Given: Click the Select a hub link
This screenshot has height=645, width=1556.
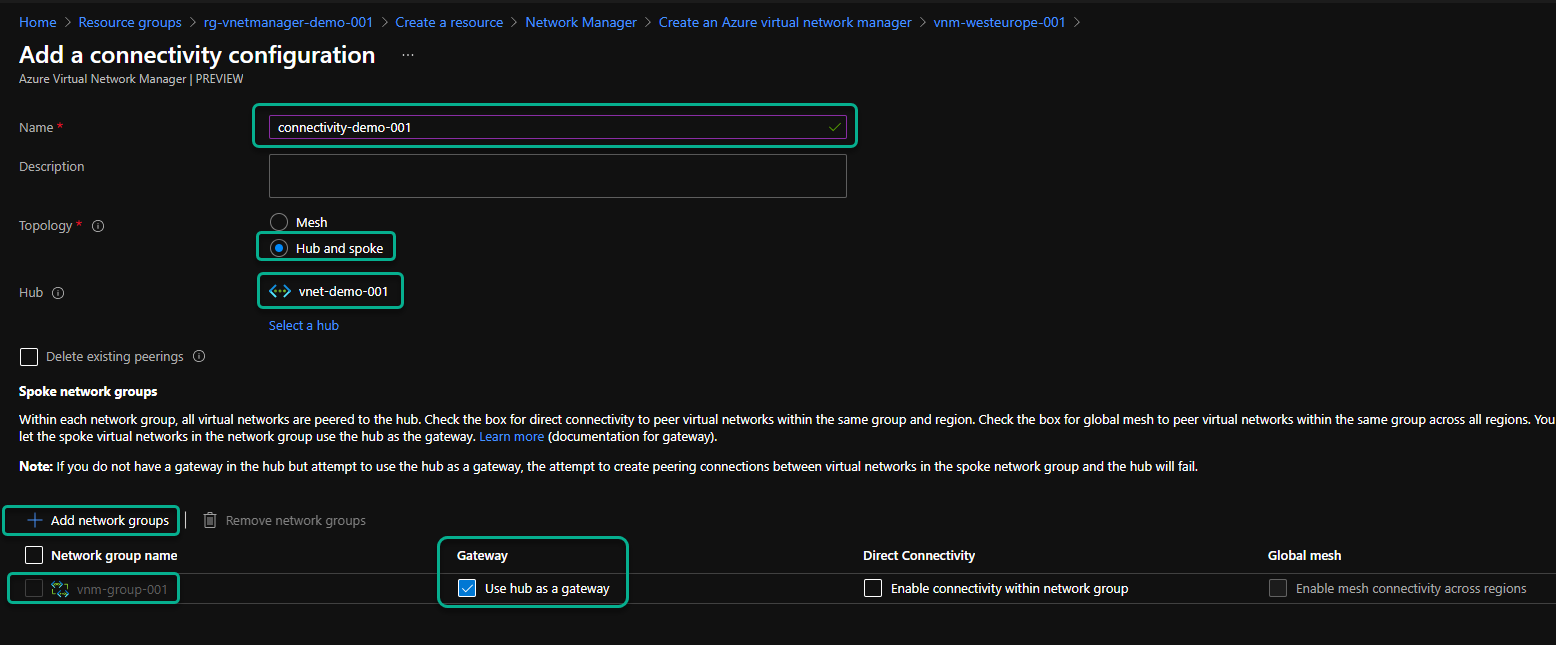Looking at the screenshot, I should (304, 325).
